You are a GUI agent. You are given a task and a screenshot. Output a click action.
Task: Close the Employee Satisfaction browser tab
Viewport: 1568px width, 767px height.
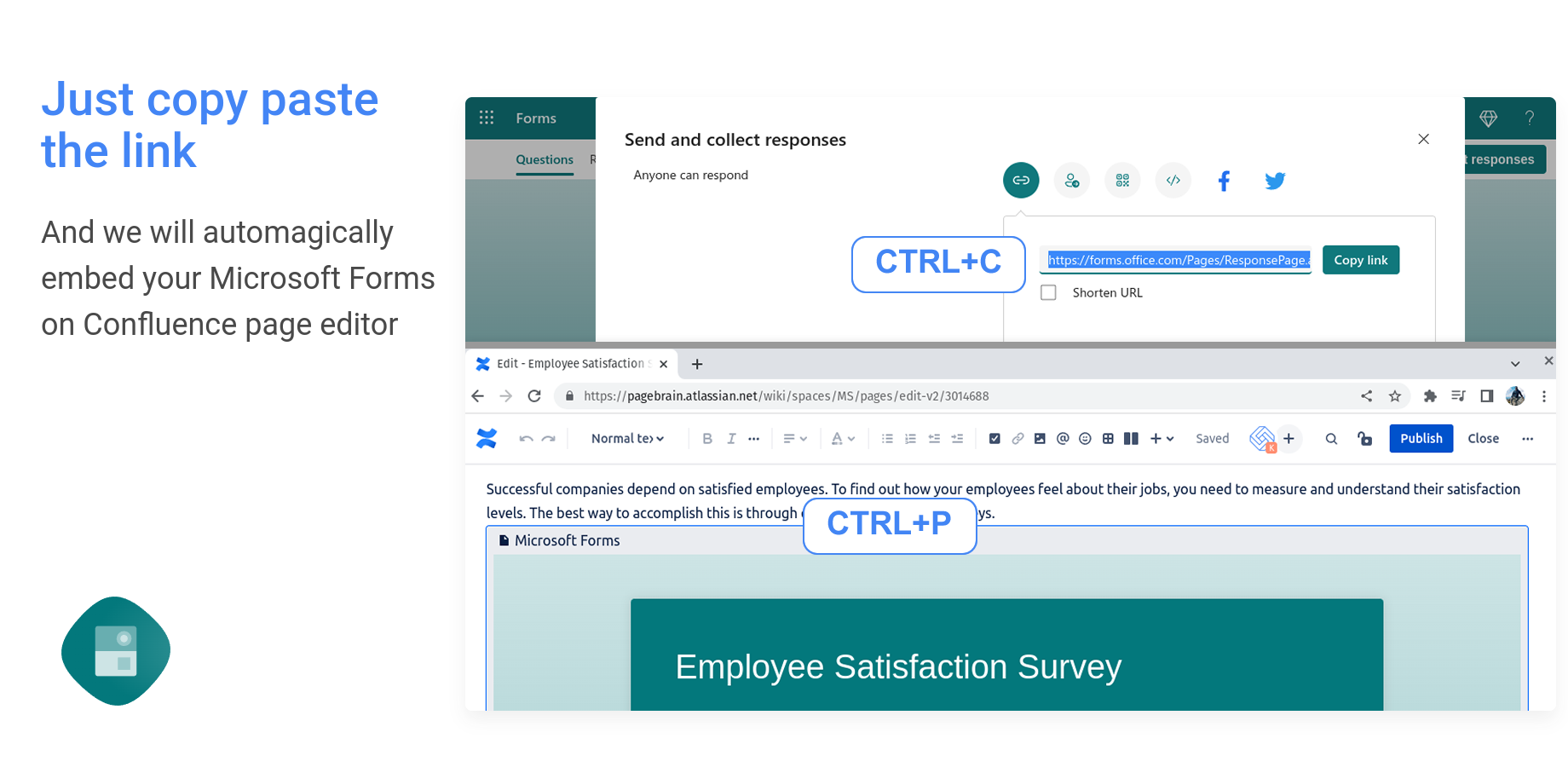click(663, 364)
